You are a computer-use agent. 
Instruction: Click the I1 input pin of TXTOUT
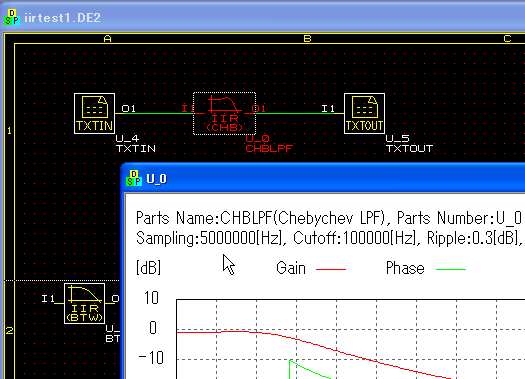[328, 108]
